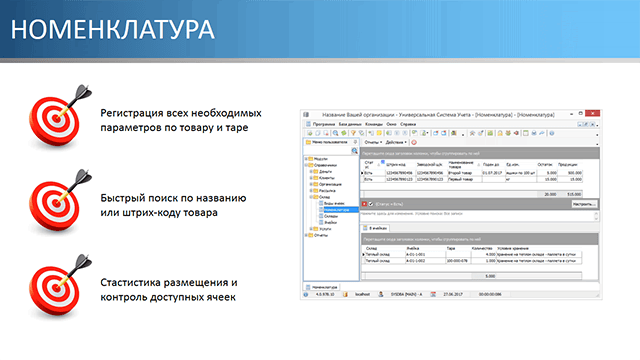Click the orange funnel filter toolbar icon

click(353, 133)
